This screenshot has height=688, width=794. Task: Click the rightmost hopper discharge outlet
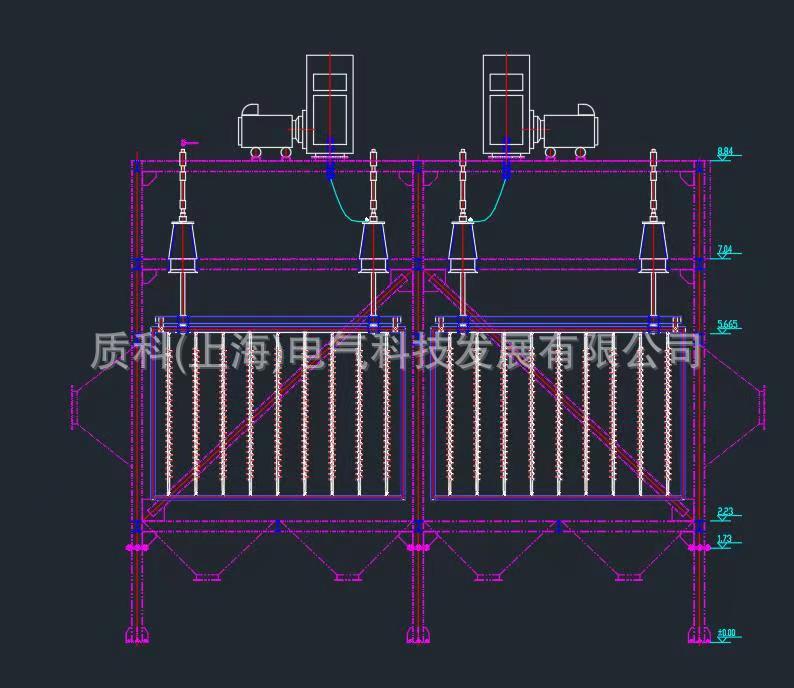point(628,576)
